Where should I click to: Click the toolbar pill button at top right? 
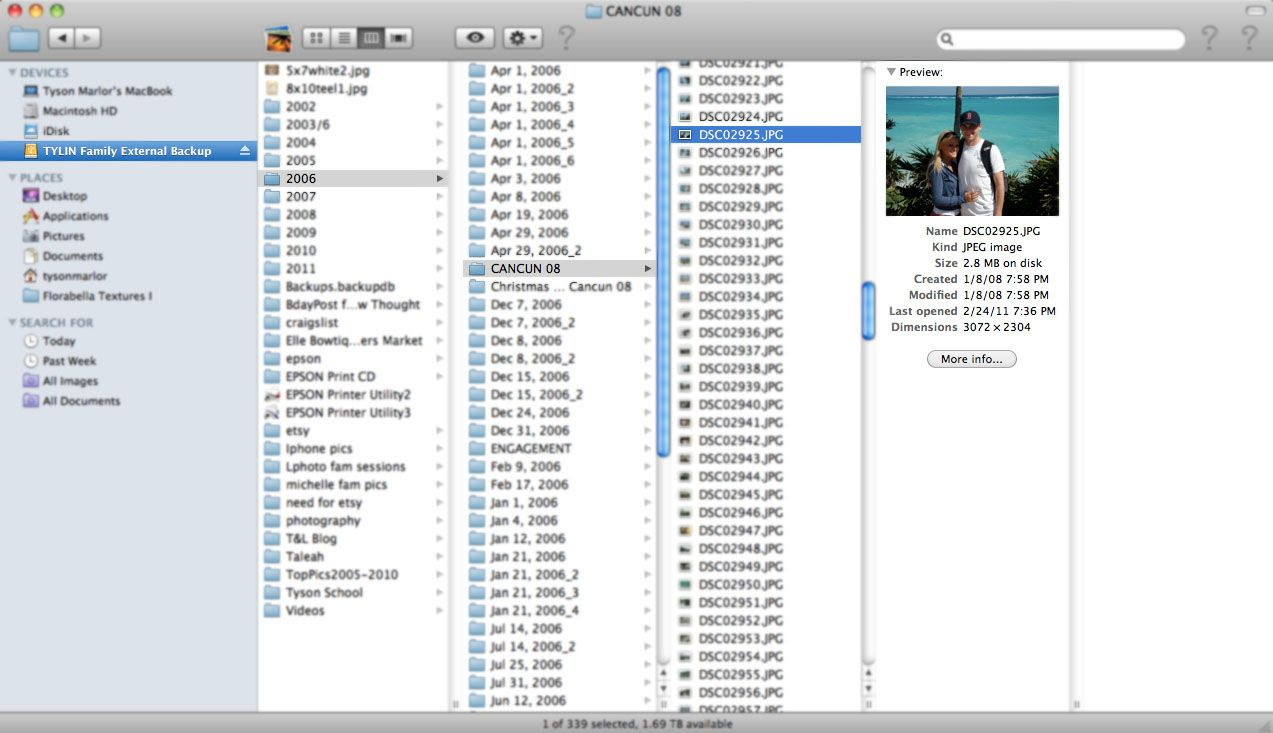coord(1254,9)
